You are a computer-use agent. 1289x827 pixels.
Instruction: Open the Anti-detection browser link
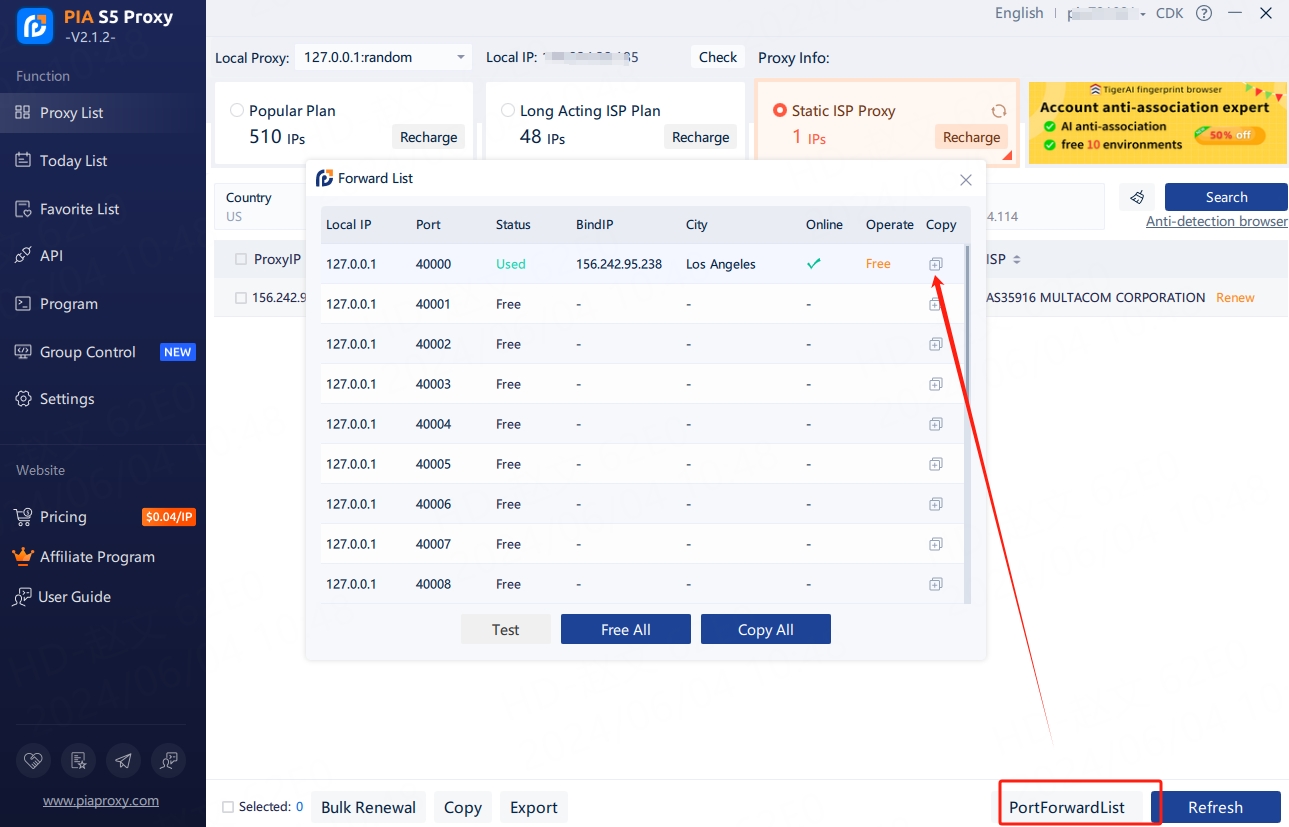point(1217,221)
